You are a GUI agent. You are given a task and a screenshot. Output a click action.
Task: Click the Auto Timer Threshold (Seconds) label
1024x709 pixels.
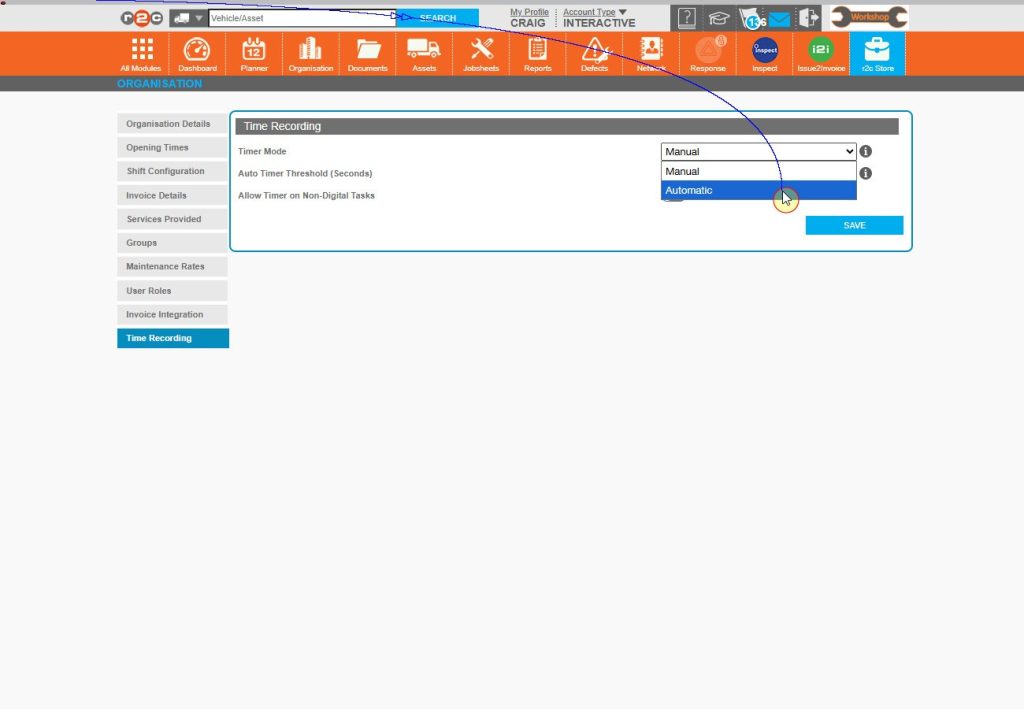[305, 174]
